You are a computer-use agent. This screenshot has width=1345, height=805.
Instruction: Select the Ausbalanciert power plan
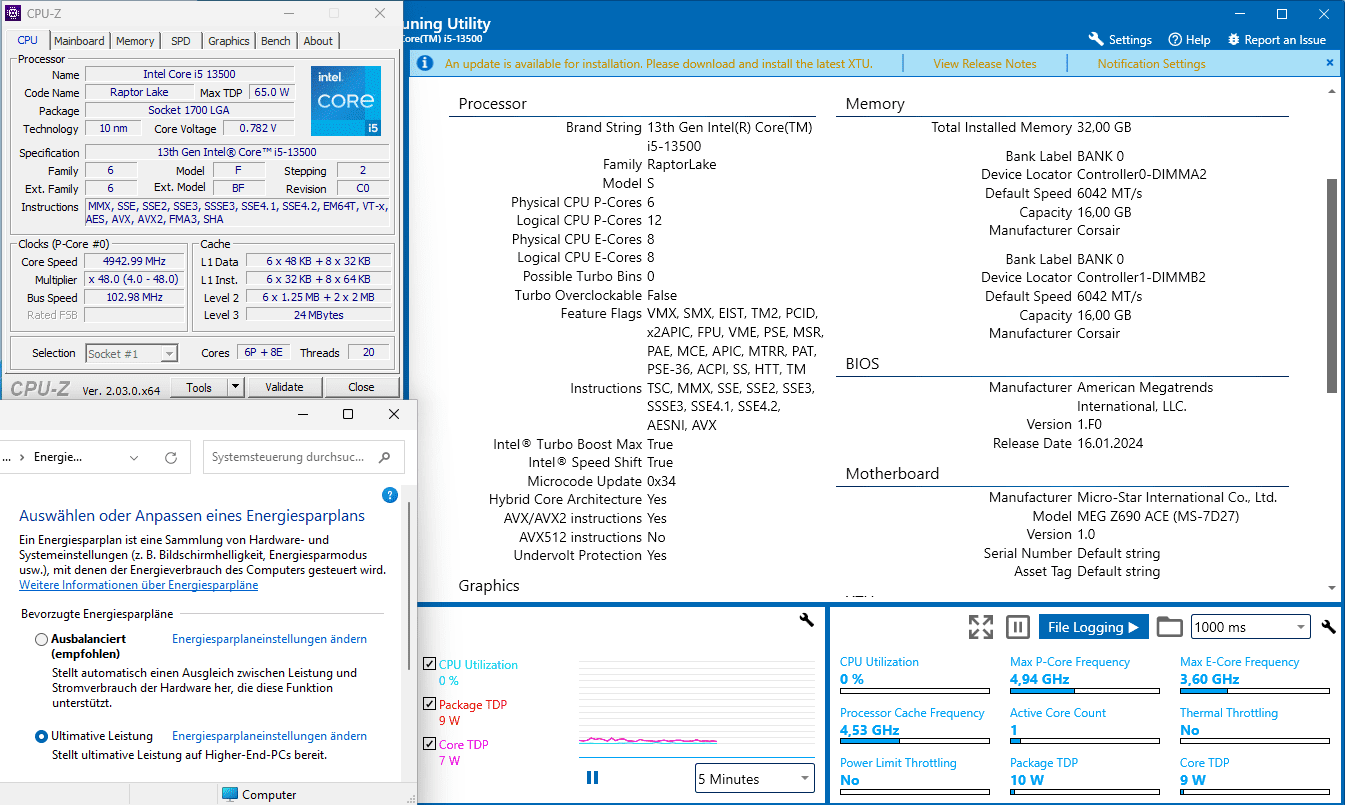pos(41,639)
